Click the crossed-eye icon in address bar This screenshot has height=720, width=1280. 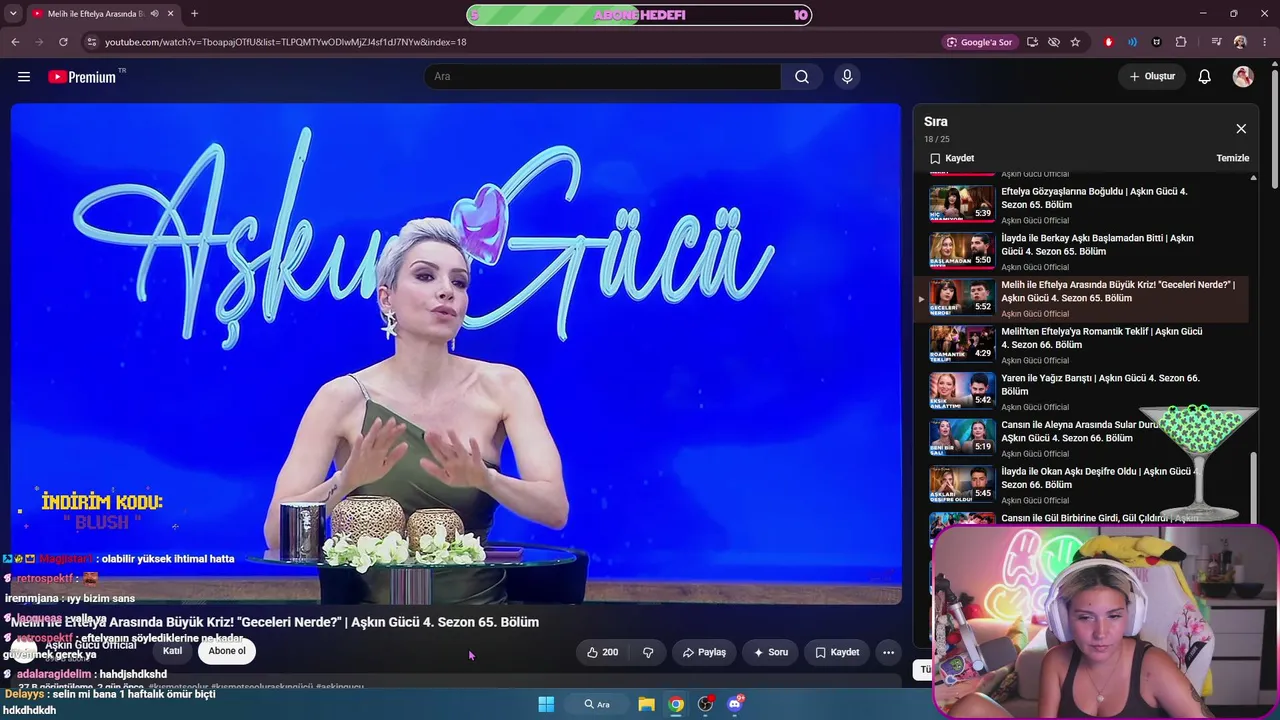pyautogui.click(x=1054, y=42)
